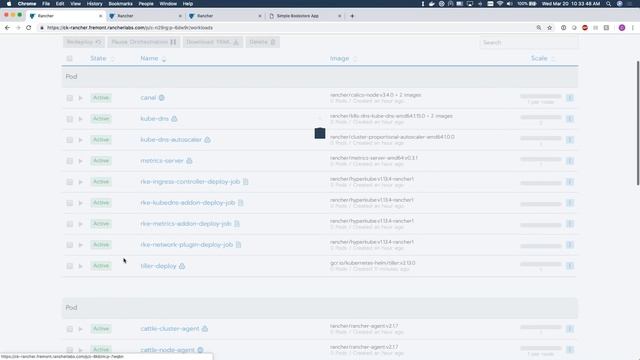Open macOS Spotlight search icon in menu bar
Image resolution: width=640 pixels, height=360 pixels.
609,4
